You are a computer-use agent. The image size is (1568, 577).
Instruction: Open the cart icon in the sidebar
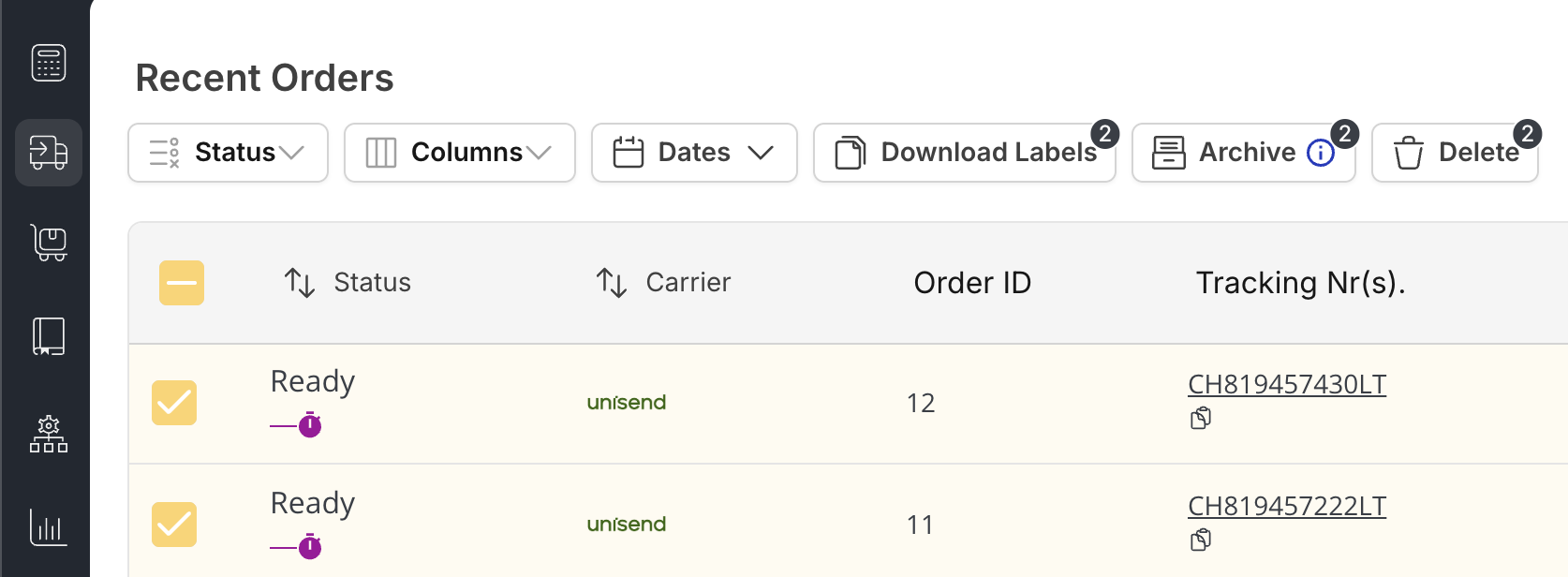pyautogui.click(x=49, y=243)
